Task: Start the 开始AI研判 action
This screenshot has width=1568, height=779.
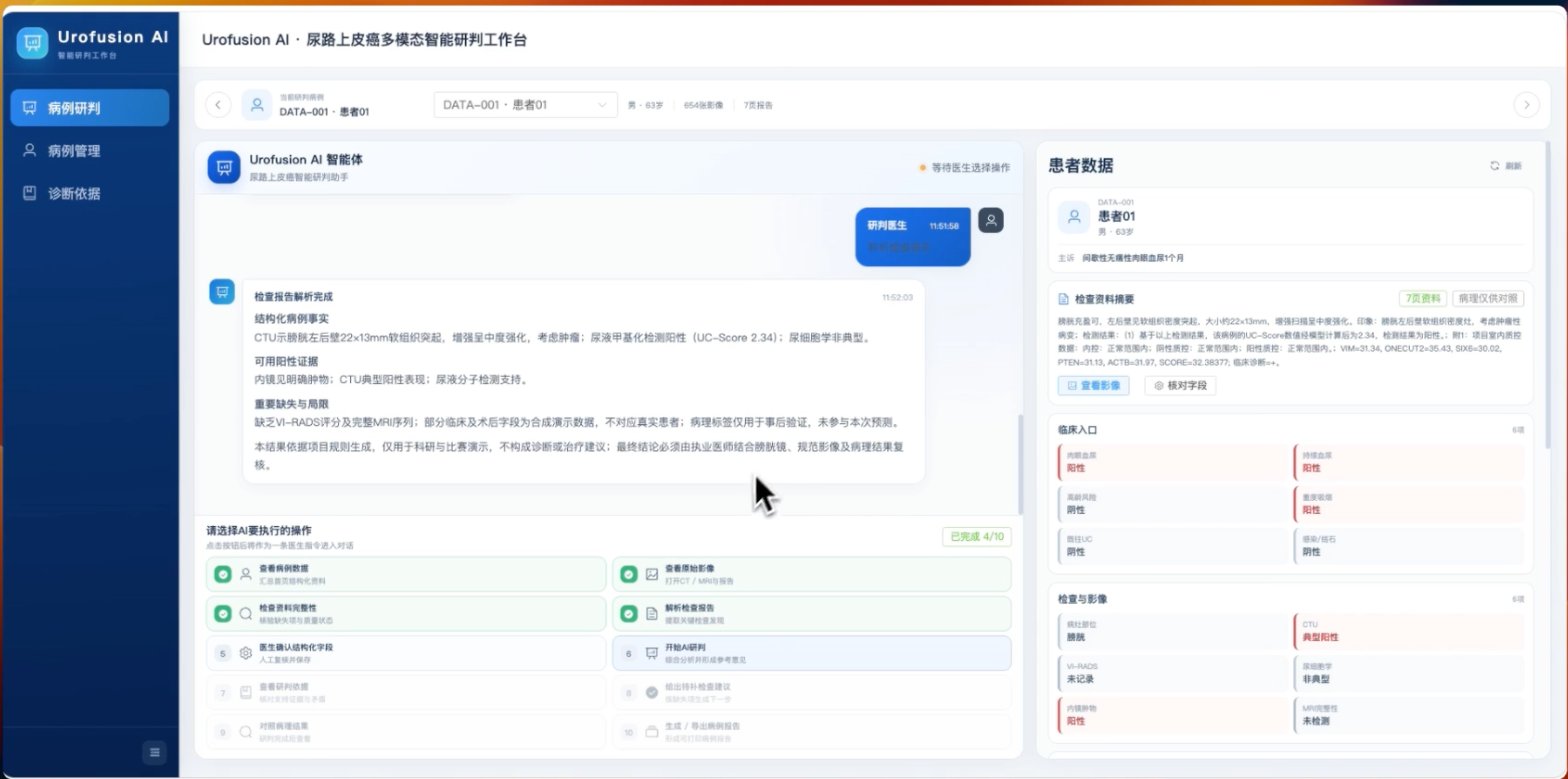Action: [x=811, y=653]
